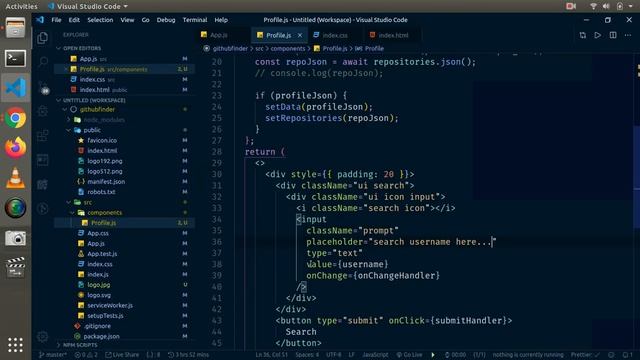Open package.json in the explorer
The image size is (640, 360).
pos(124,336)
